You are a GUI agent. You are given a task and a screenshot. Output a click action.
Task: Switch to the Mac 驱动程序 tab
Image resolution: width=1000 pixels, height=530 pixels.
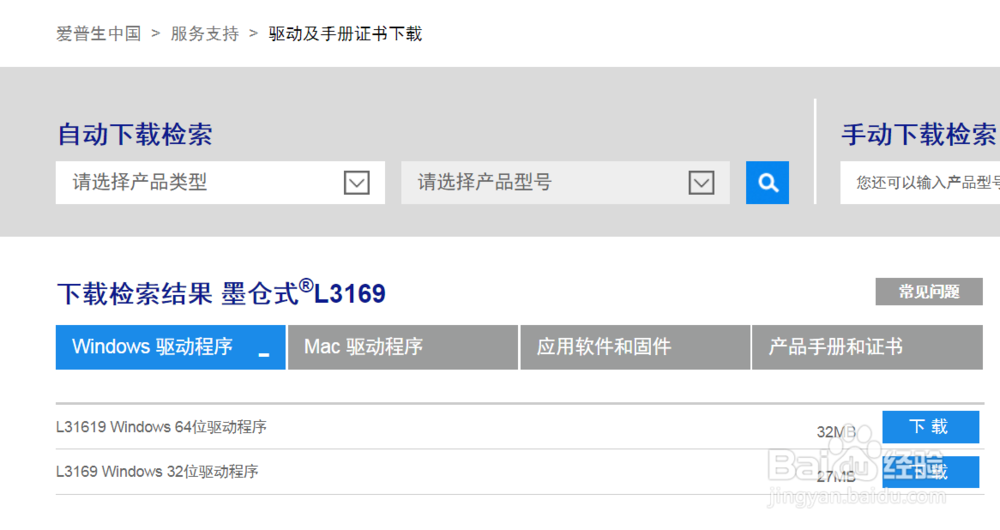pos(402,347)
